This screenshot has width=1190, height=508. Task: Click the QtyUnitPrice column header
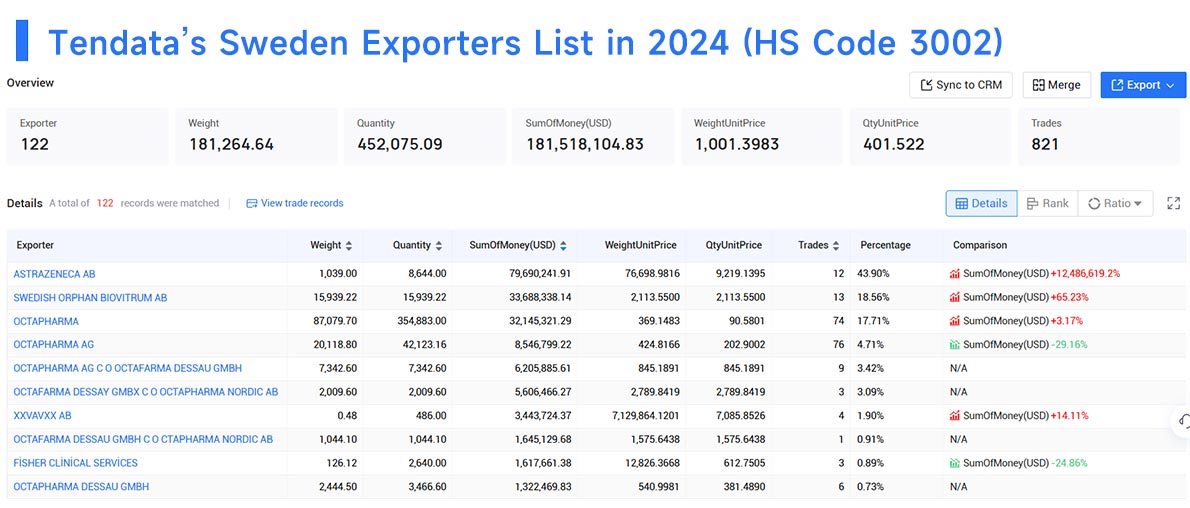[735, 245]
